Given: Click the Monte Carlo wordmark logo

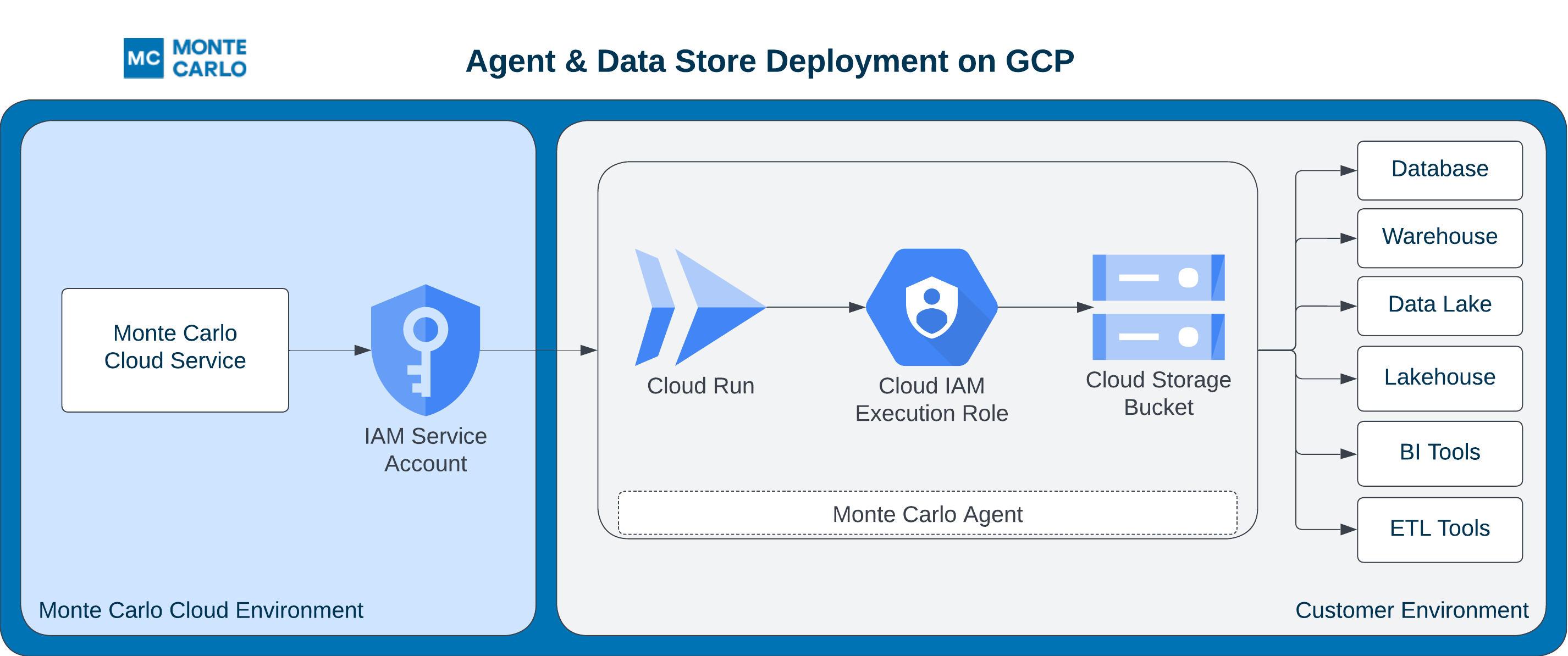Looking at the screenshot, I should pos(209,58).
